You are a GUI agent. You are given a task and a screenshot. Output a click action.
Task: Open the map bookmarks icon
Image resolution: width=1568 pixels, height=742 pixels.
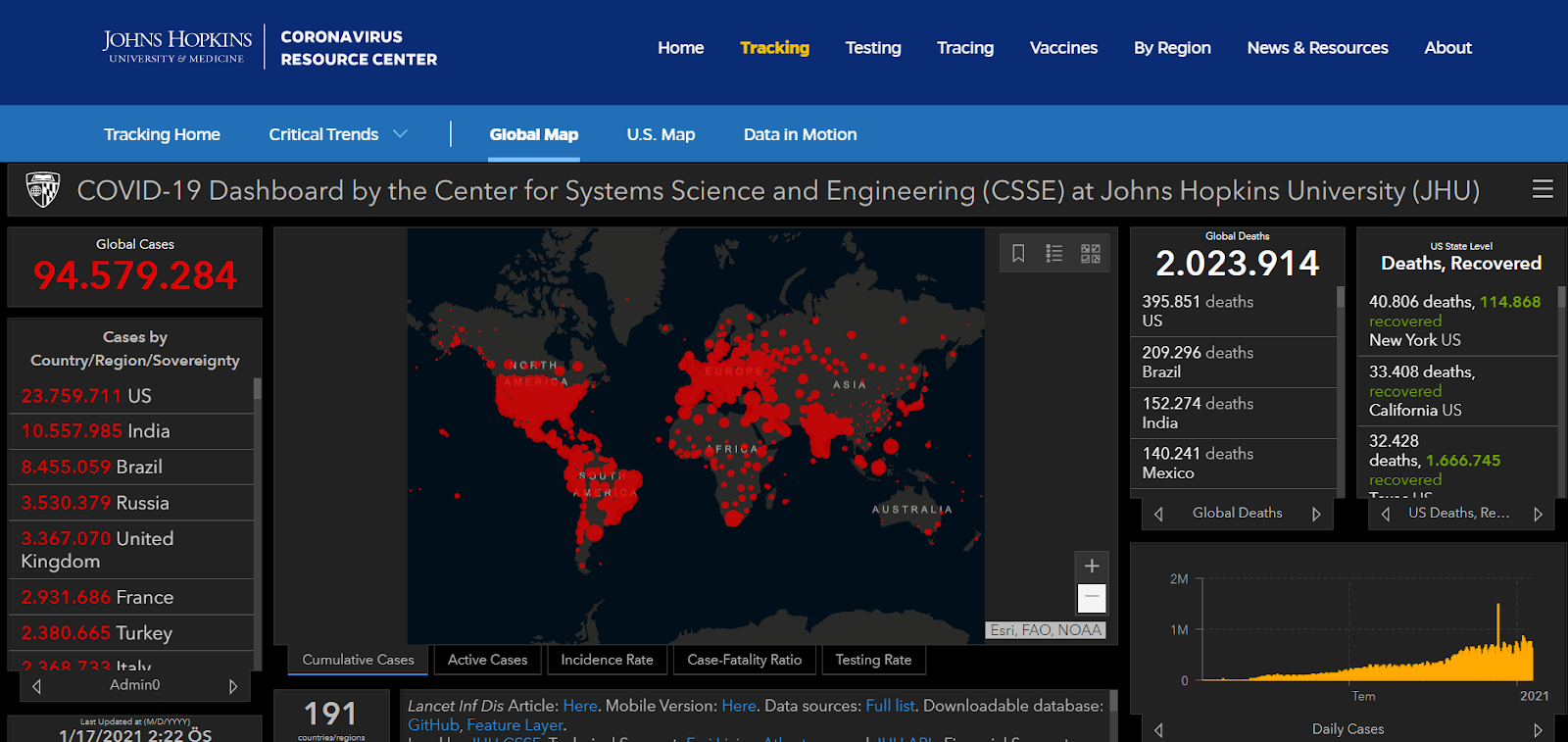click(x=1018, y=254)
